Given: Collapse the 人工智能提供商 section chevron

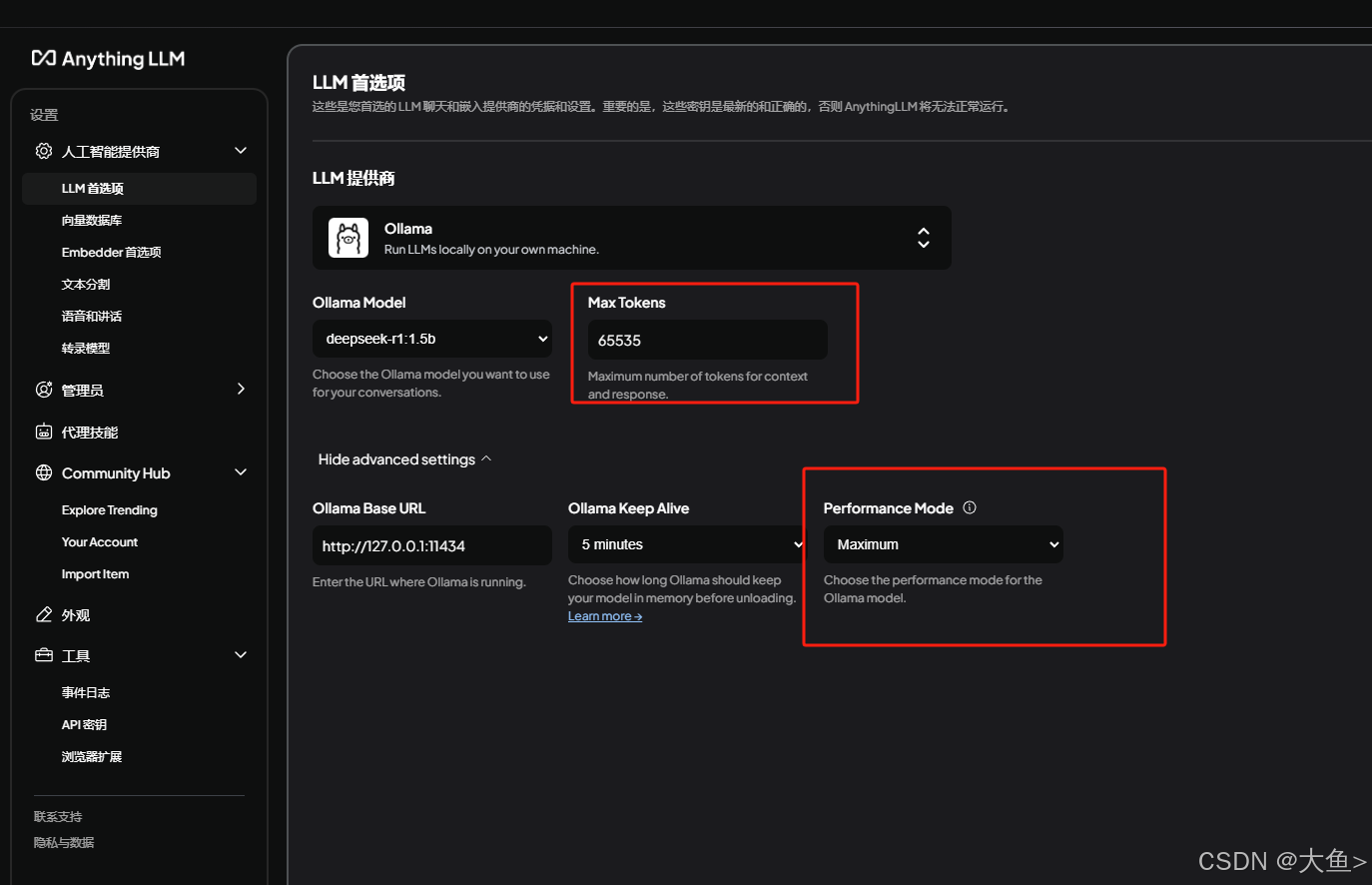Looking at the screenshot, I should coord(241,151).
